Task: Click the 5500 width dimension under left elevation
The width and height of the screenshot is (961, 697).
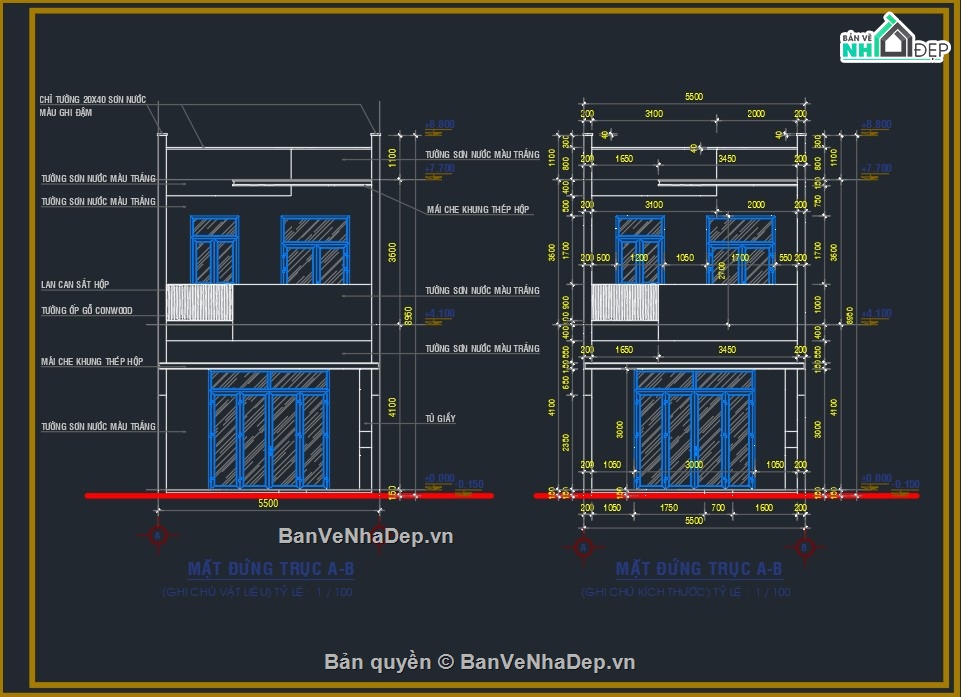Action: tap(268, 503)
